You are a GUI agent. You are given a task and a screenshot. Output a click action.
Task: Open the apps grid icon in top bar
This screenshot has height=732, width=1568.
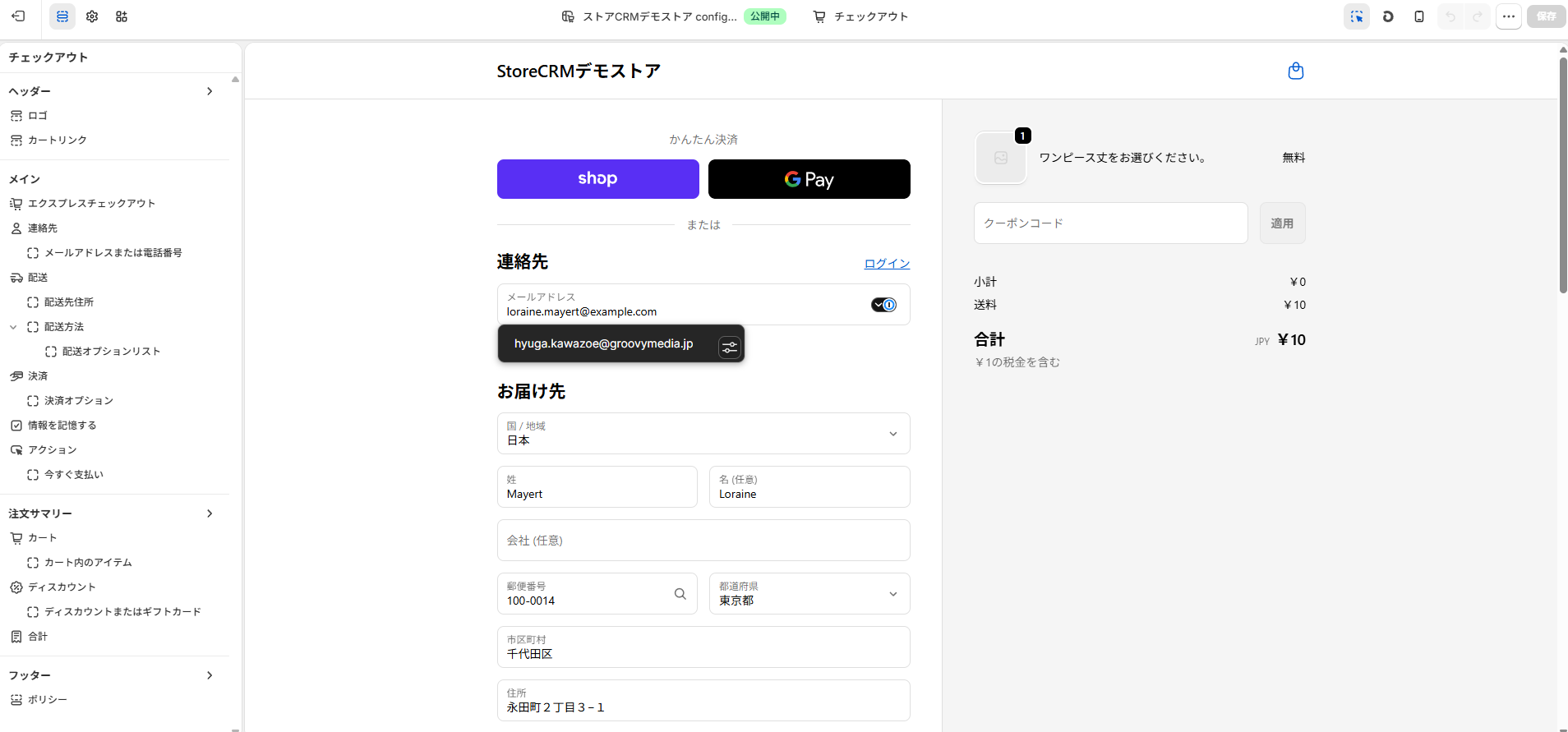[122, 16]
